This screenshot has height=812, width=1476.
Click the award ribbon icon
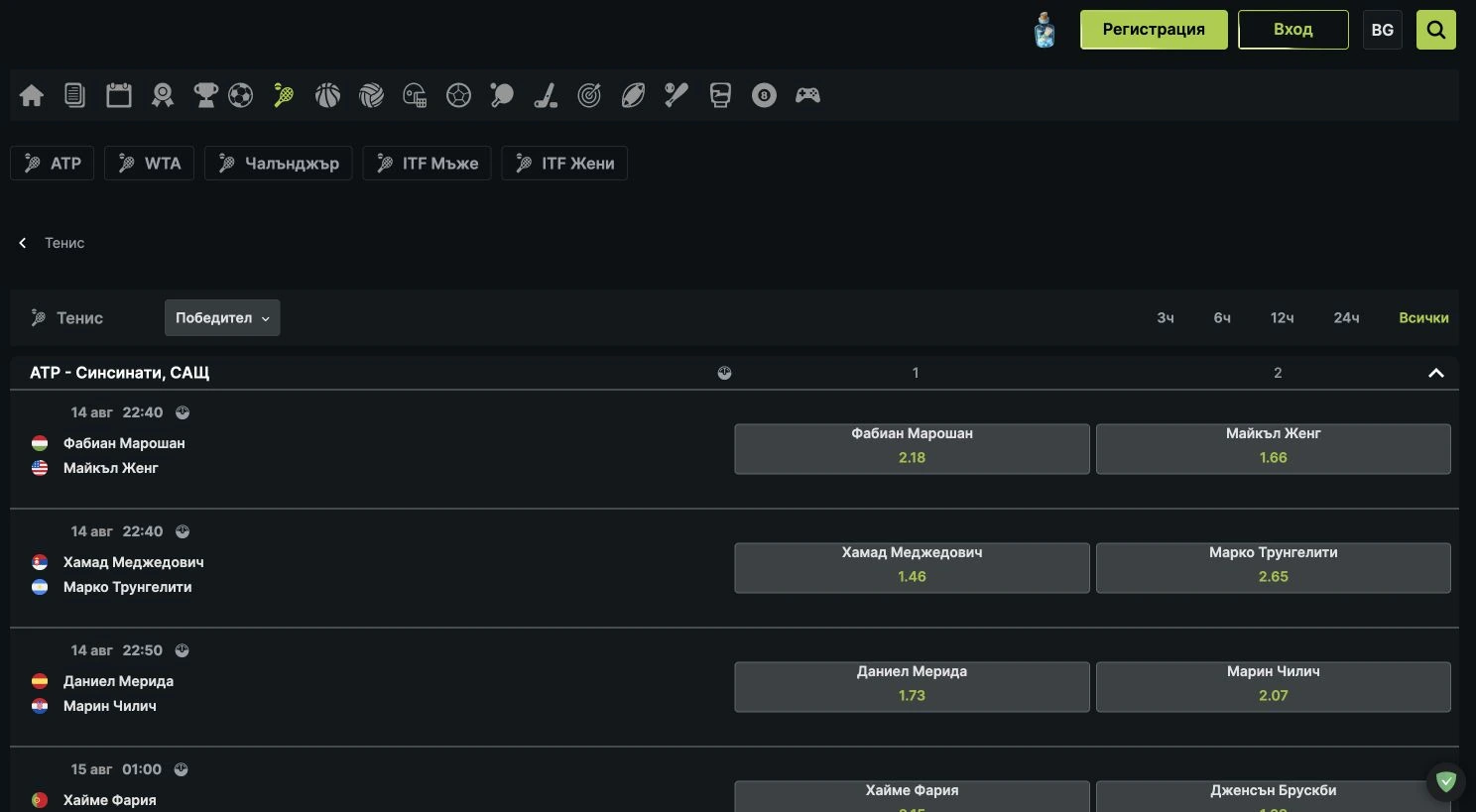163,95
